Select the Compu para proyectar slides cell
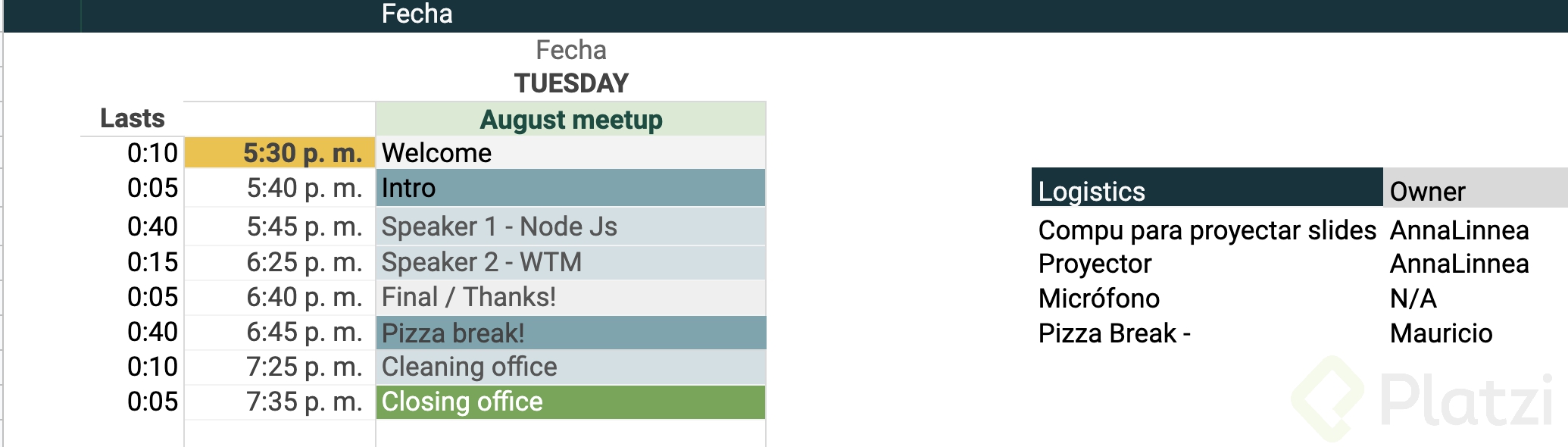Image resolution: width=1568 pixels, height=447 pixels. 1207,230
